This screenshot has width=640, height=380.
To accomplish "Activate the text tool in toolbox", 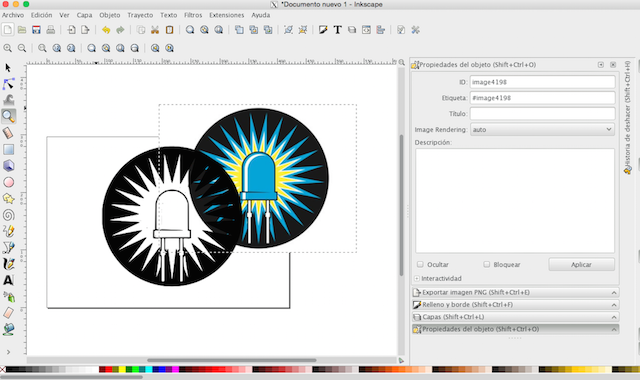I will click(x=8, y=280).
